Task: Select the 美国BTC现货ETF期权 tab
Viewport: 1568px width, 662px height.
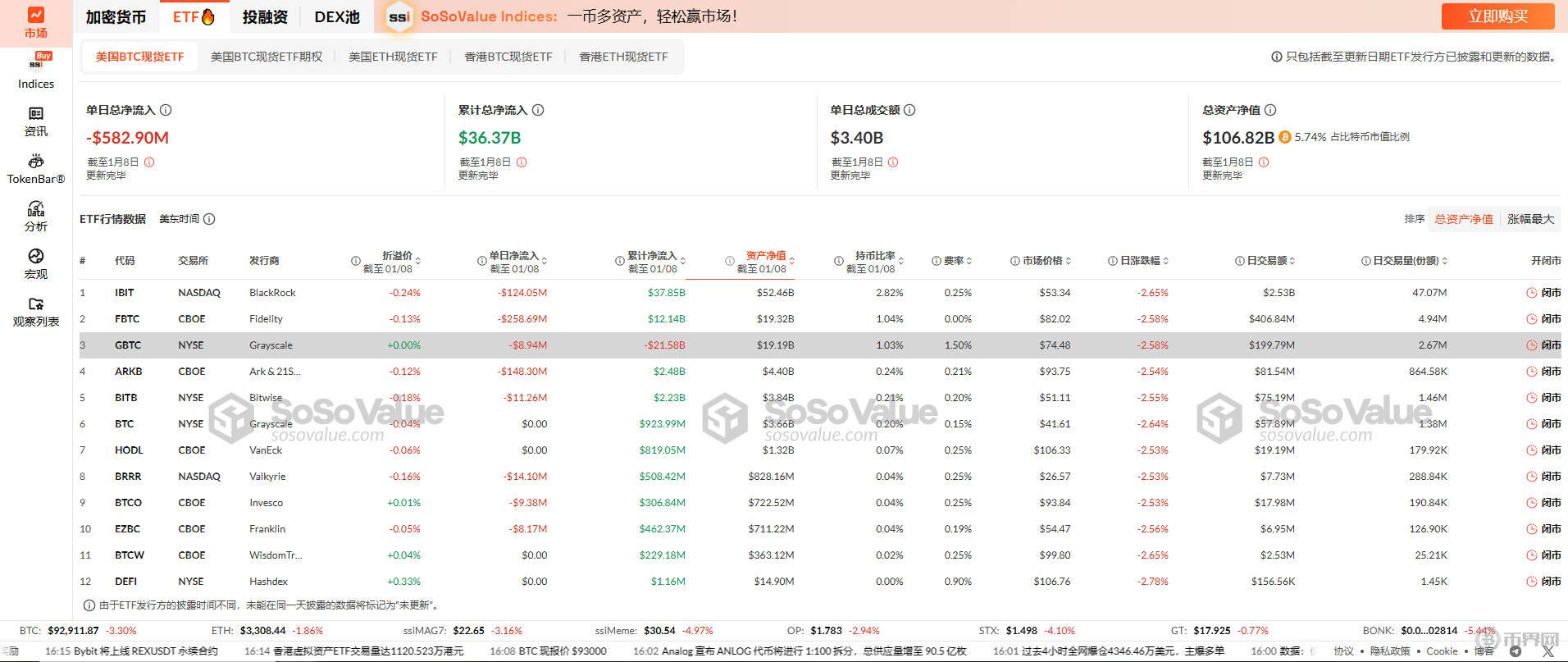Action: click(x=267, y=57)
